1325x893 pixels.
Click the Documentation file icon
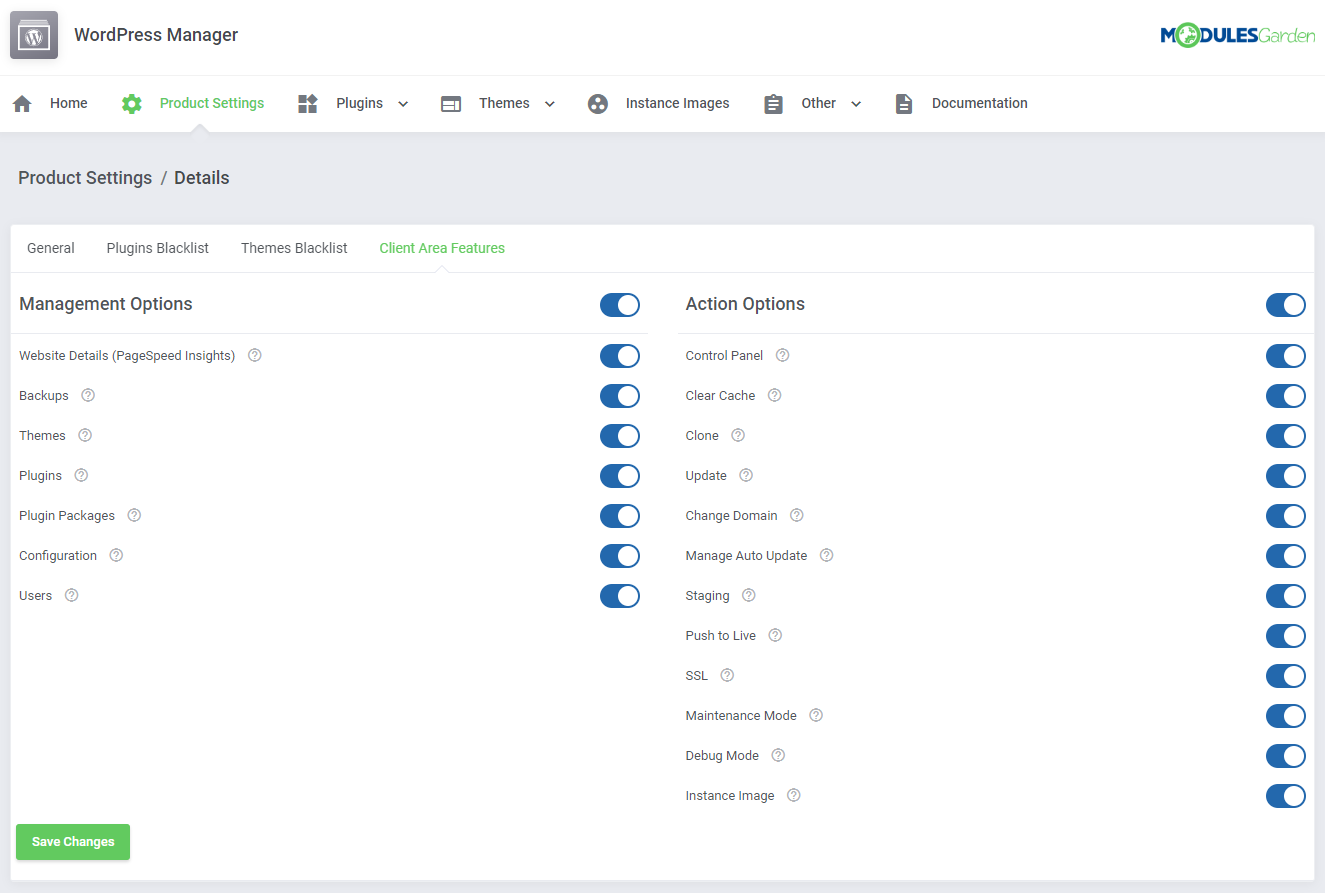click(x=904, y=104)
